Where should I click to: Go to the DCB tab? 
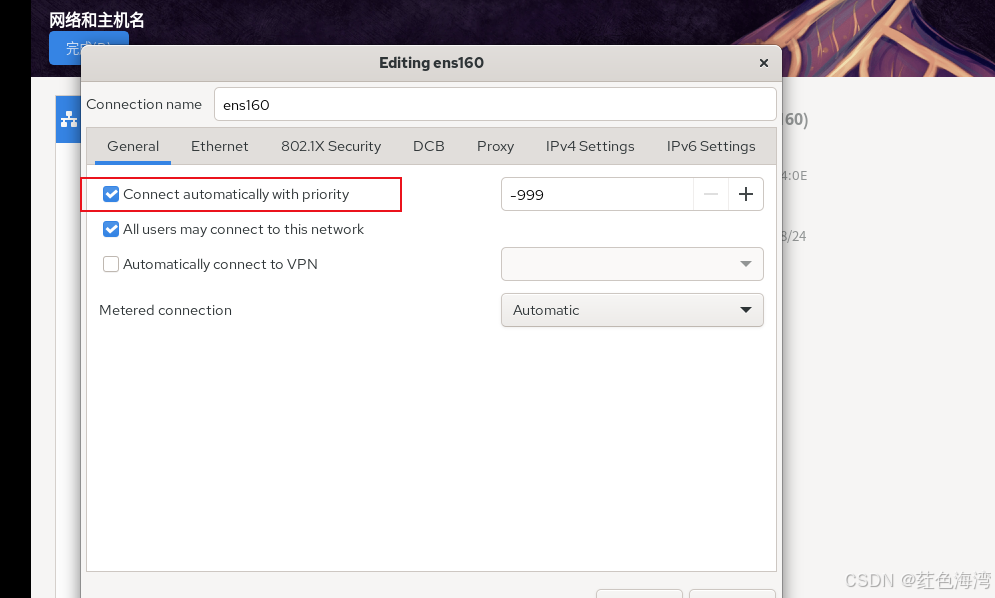[428, 147]
